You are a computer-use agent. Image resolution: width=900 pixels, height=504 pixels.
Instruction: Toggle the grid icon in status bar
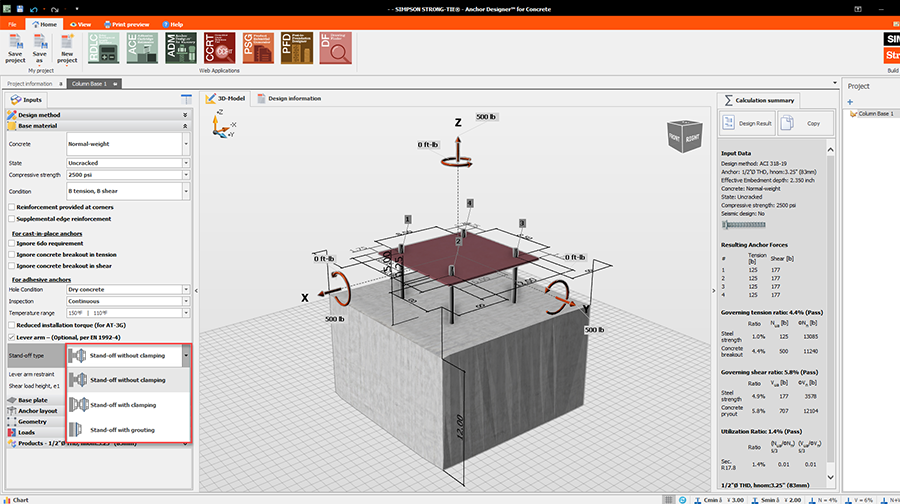pos(668,499)
